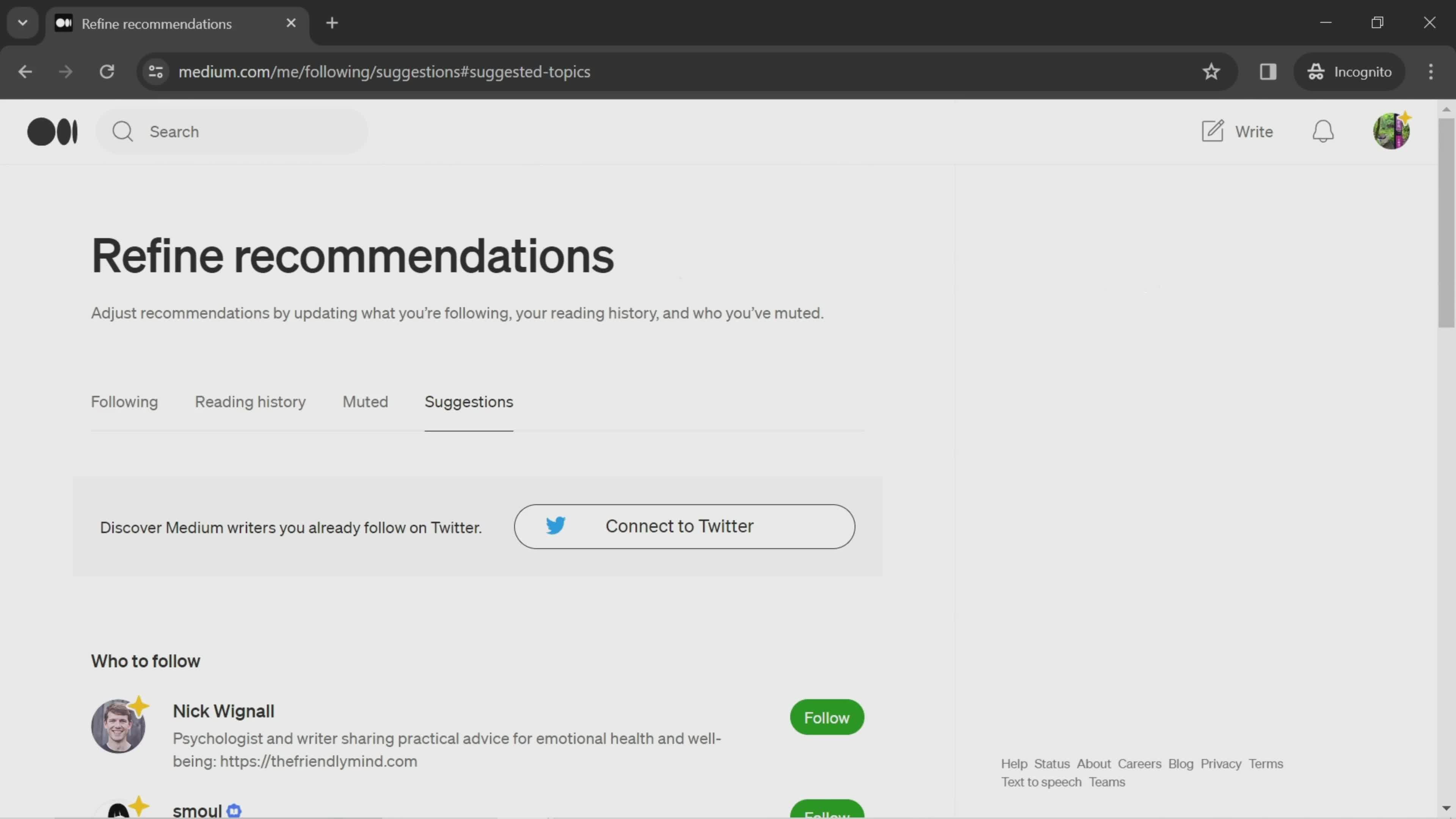1456x819 pixels.
Task: Click the user profile avatar icon
Action: point(1391,131)
